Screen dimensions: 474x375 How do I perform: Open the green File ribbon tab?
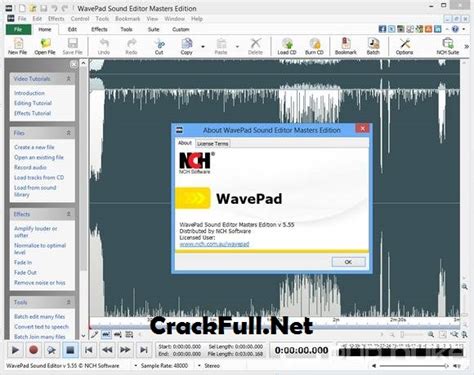[x=18, y=29]
